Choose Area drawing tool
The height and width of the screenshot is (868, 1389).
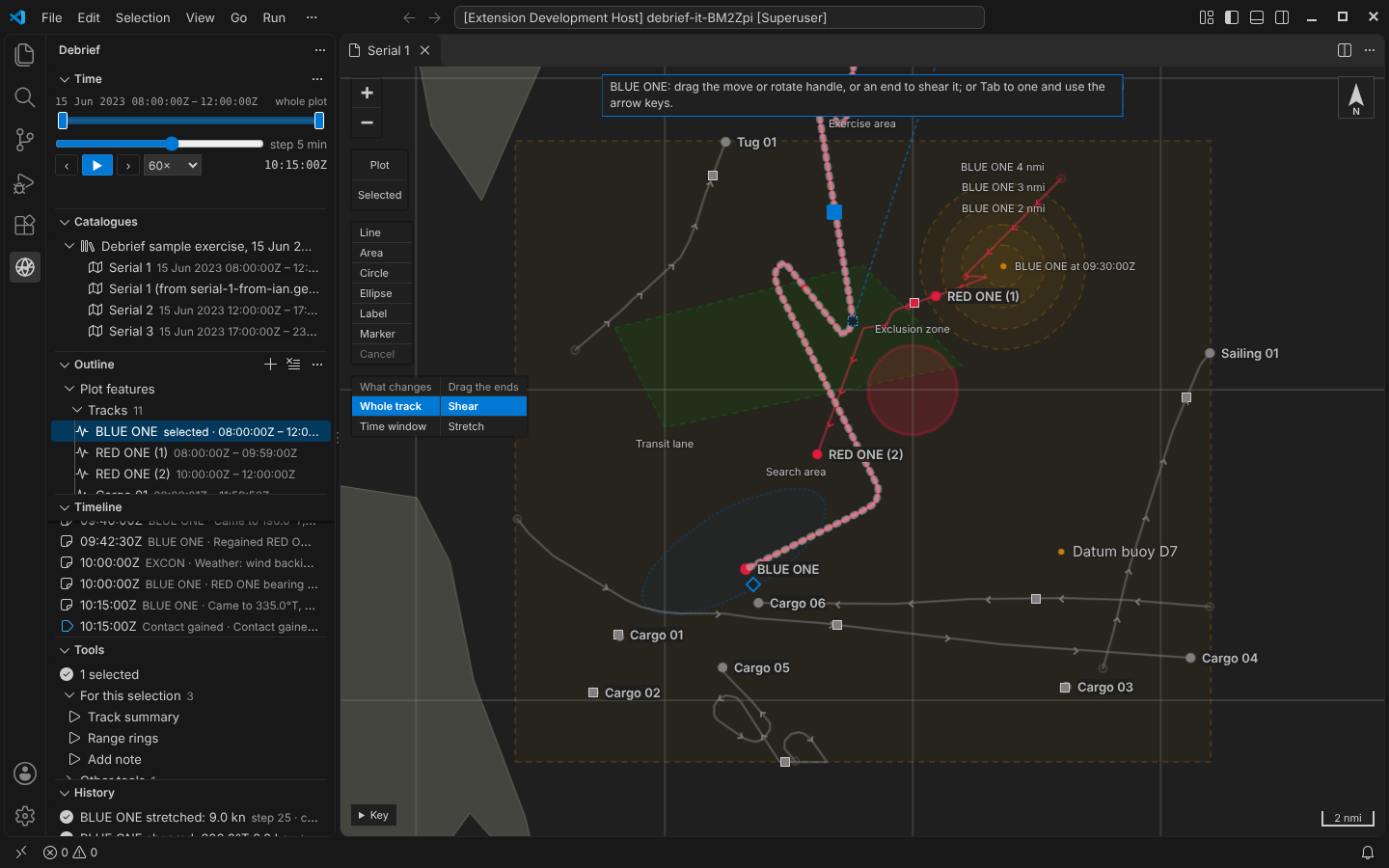click(382, 253)
